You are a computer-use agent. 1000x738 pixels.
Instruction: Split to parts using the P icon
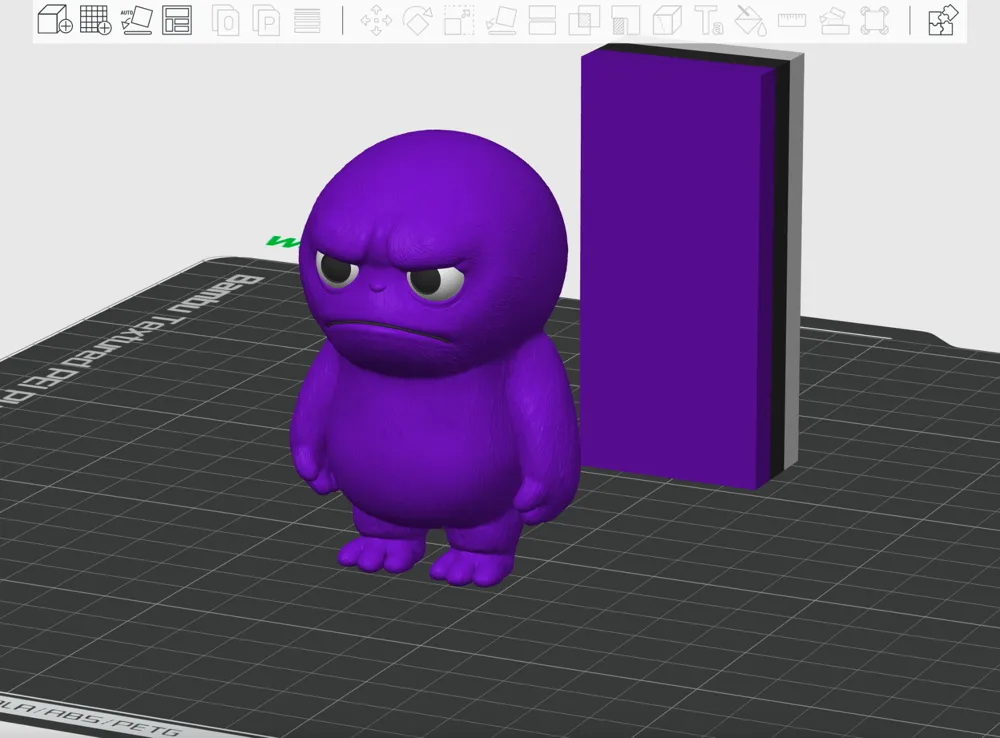click(x=267, y=20)
